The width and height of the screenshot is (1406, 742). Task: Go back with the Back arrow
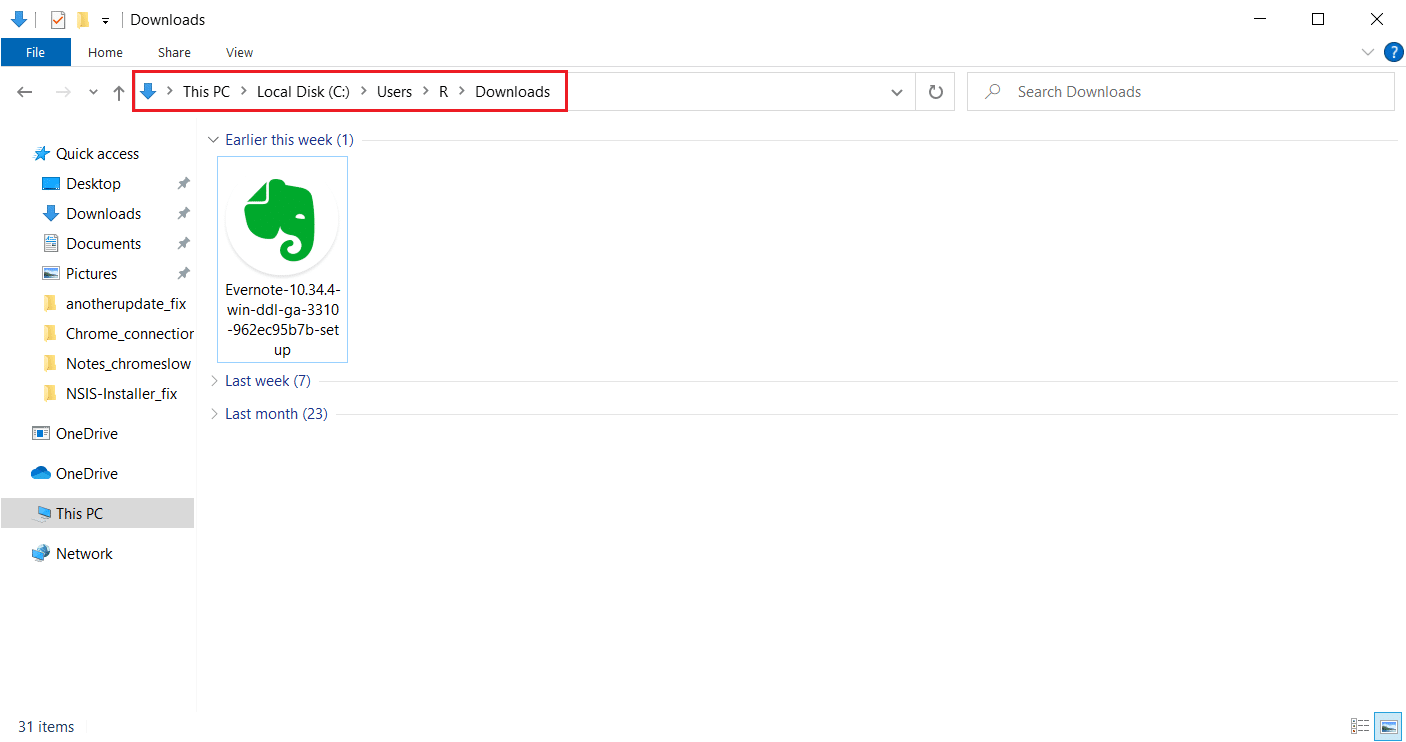(x=25, y=92)
